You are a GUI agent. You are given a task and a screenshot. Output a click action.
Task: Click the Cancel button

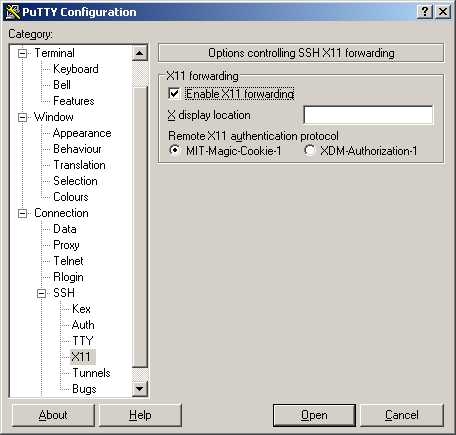402,415
